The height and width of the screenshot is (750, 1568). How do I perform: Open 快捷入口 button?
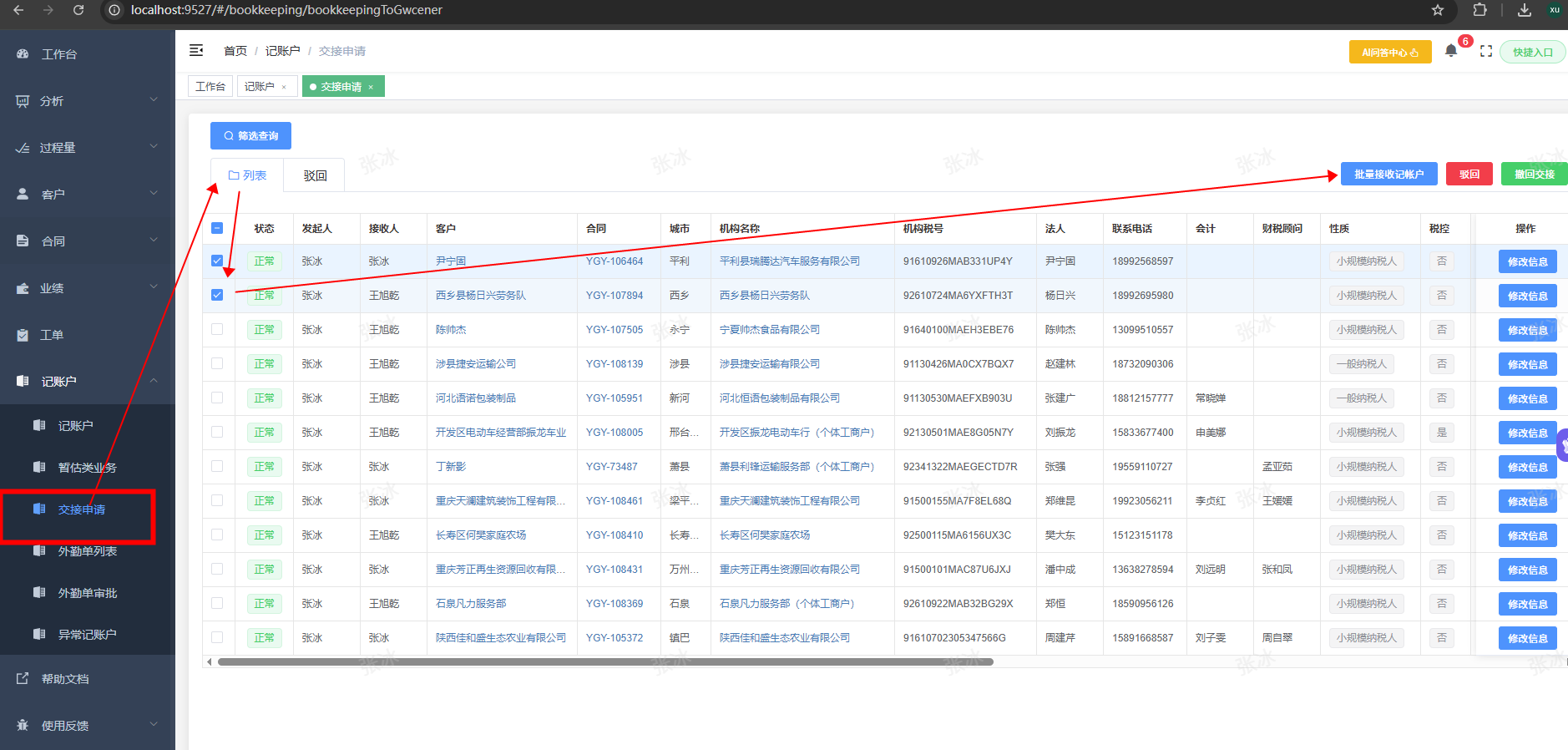[x=1533, y=52]
